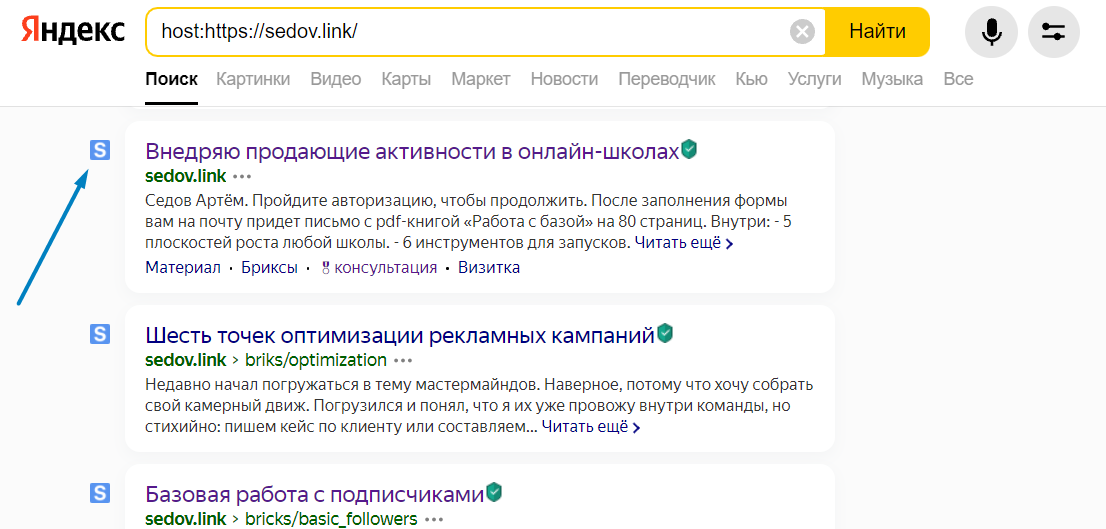The width and height of the screenshot is (1106, 529).
Task: Start voice search with the microphone icon
Action: (992, 32)
